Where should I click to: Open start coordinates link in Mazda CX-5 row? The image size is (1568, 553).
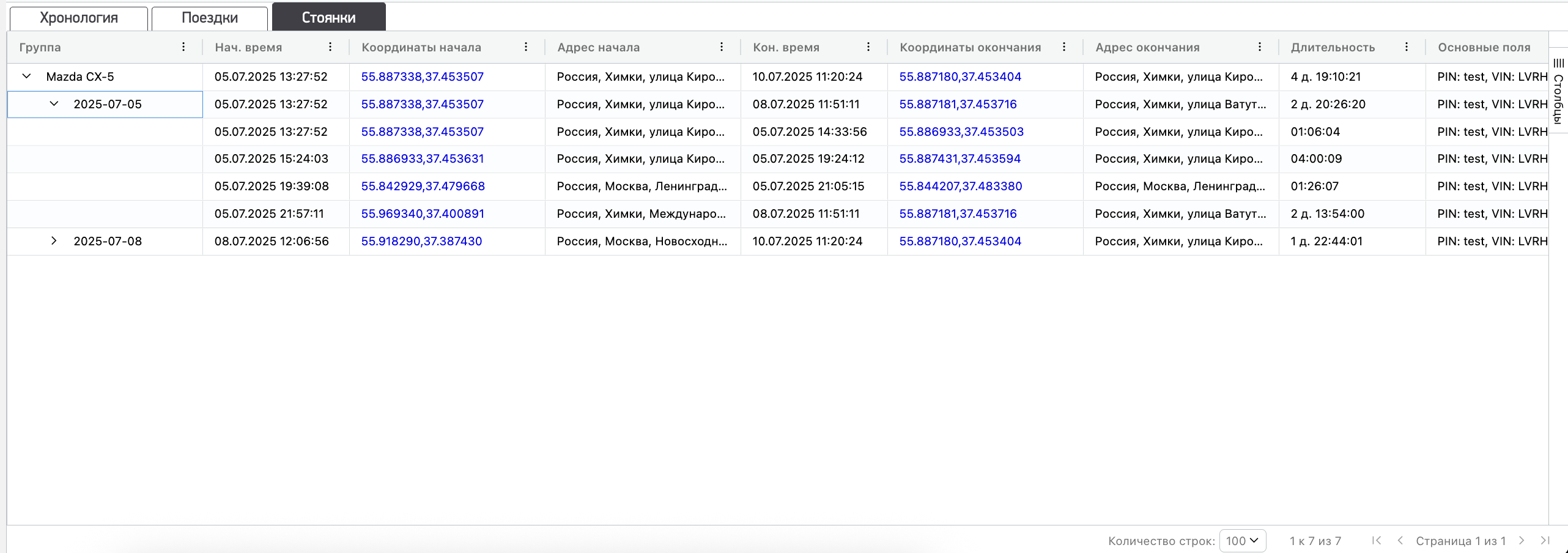tap(423, 76)
